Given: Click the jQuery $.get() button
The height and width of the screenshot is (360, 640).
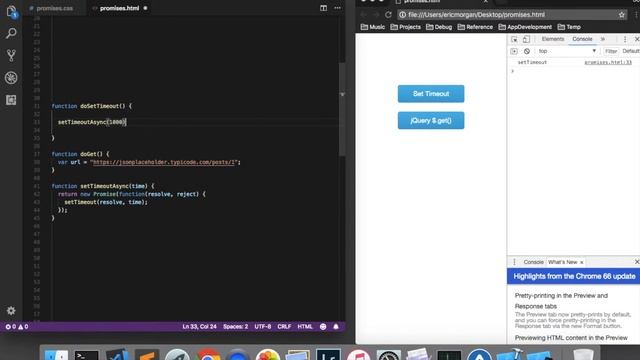Looking at the screenshot, I should [x=431, y=120].
